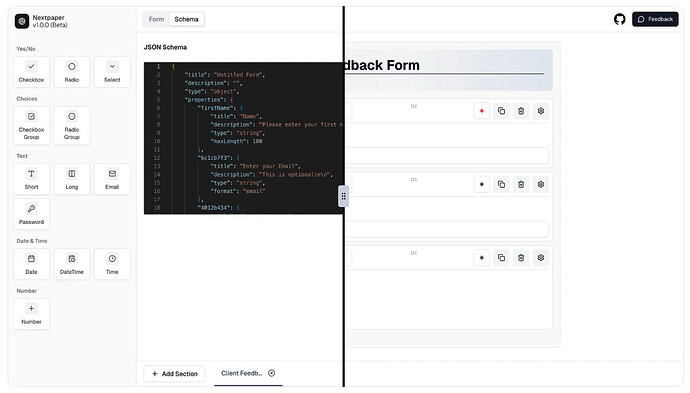Switch to the Schema tab
Viewport: 690px width, 393px height.
tap(187, 19)
